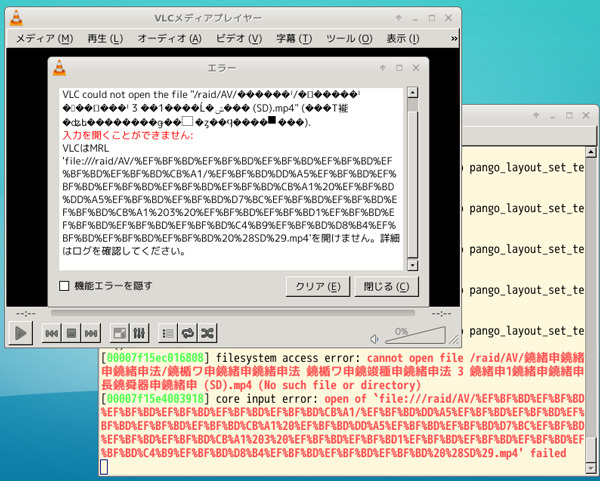Expand the menu bar overflow chevron
This screenshot has width=600, height=481.
(x=454, y=39)
